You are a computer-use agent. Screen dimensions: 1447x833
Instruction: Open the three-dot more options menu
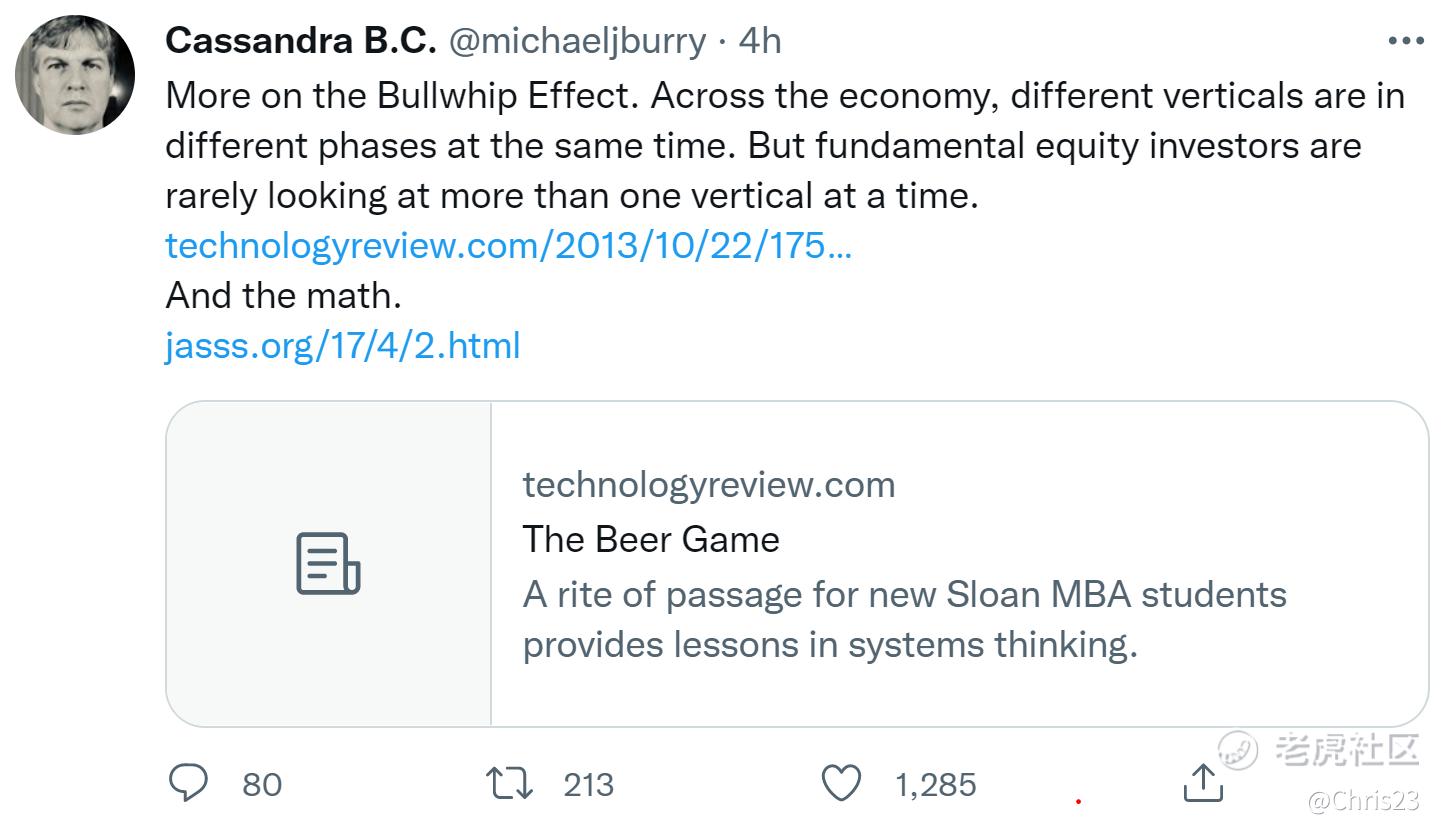[x=1406, y=41]
